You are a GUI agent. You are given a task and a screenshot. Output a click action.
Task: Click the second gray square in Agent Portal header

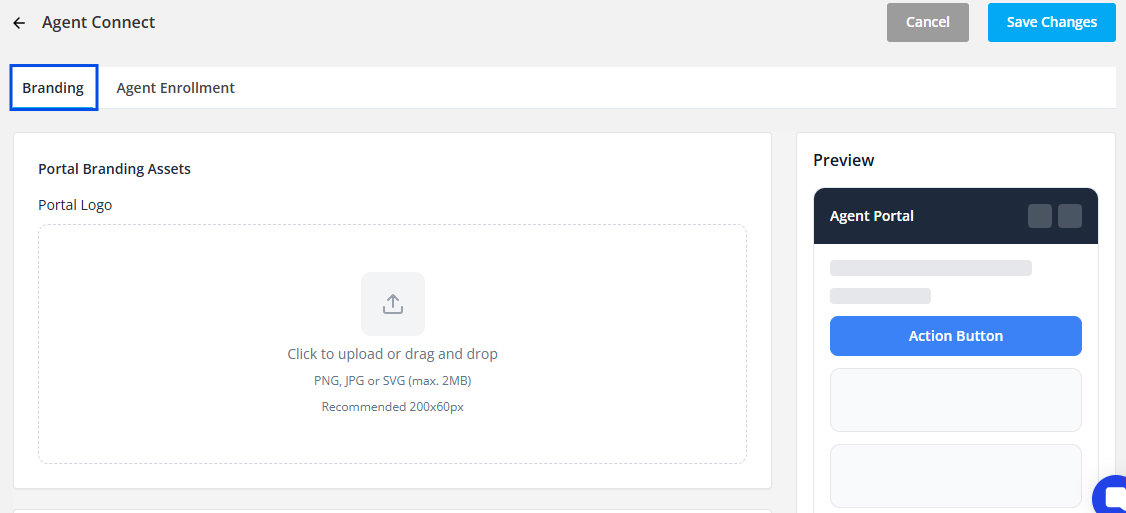(1070, 216)
